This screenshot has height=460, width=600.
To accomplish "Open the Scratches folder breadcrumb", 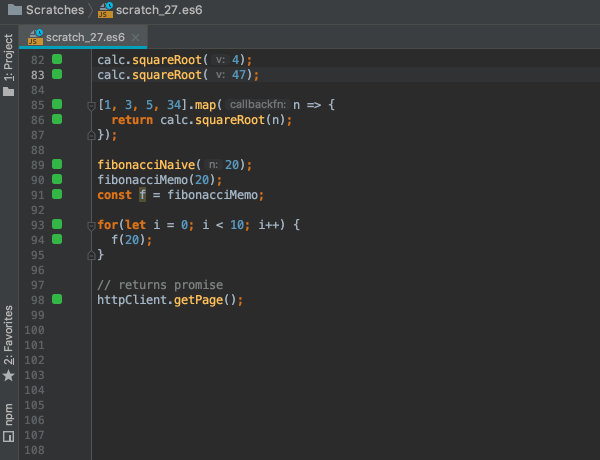I will coord(46,10).
